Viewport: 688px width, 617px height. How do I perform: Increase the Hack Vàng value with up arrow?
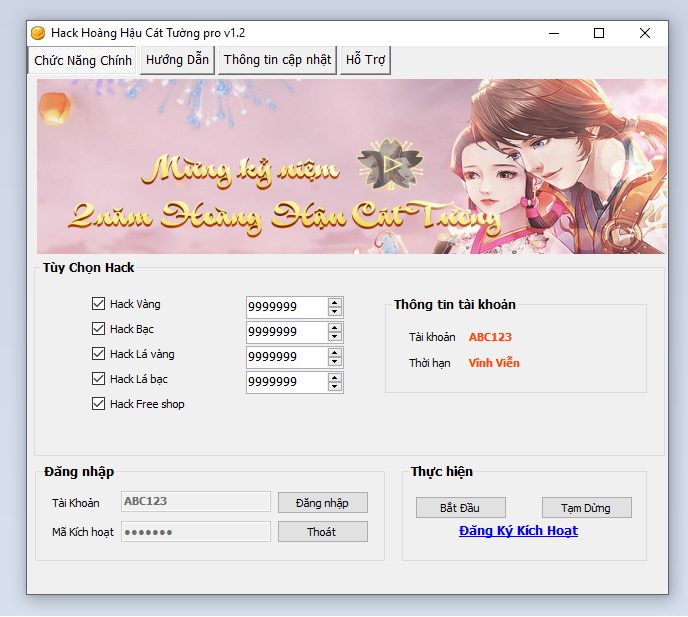[x=334, y=302]
